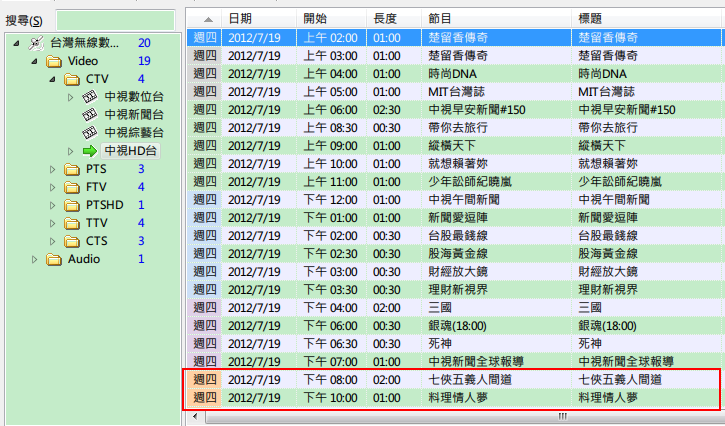This screenshot has height=426, width=725.
Task: Sort by the 日期 column header
Action: pyautogui.click(x=259, y=18)
